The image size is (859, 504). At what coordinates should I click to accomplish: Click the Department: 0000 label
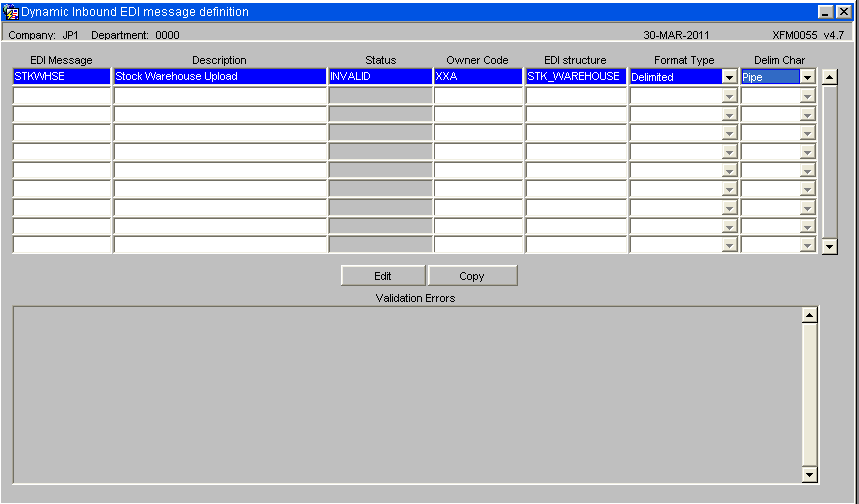coord(135,35)
